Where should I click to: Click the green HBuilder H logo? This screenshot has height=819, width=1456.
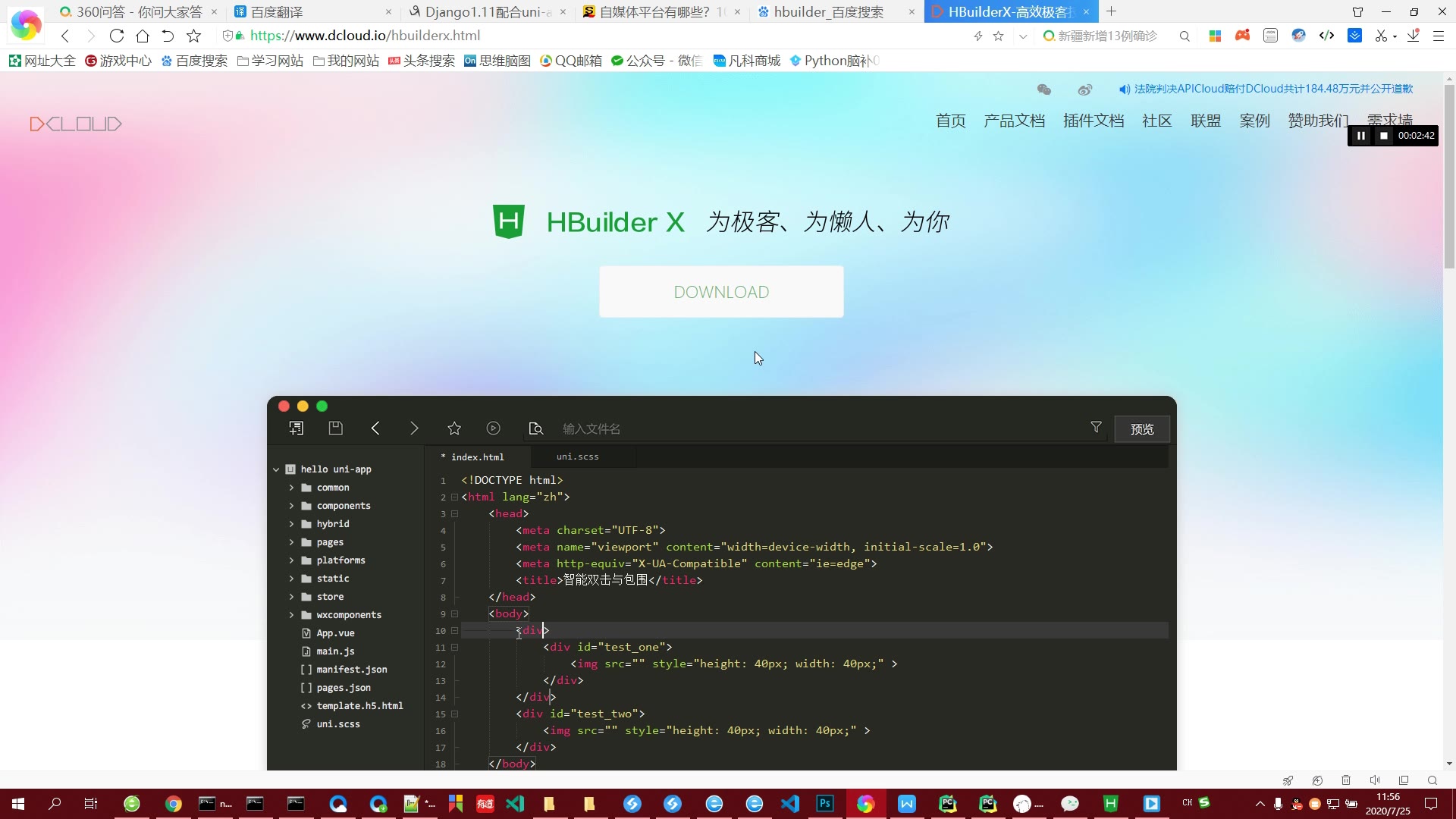click(508, 221)
